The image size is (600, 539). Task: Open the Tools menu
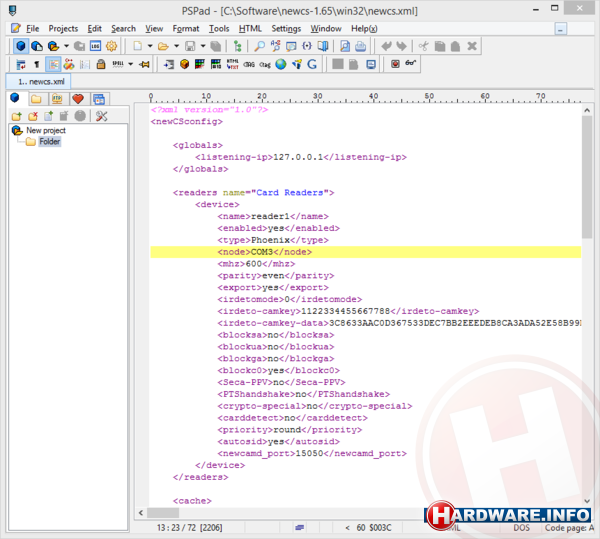[x=219, y=29]
